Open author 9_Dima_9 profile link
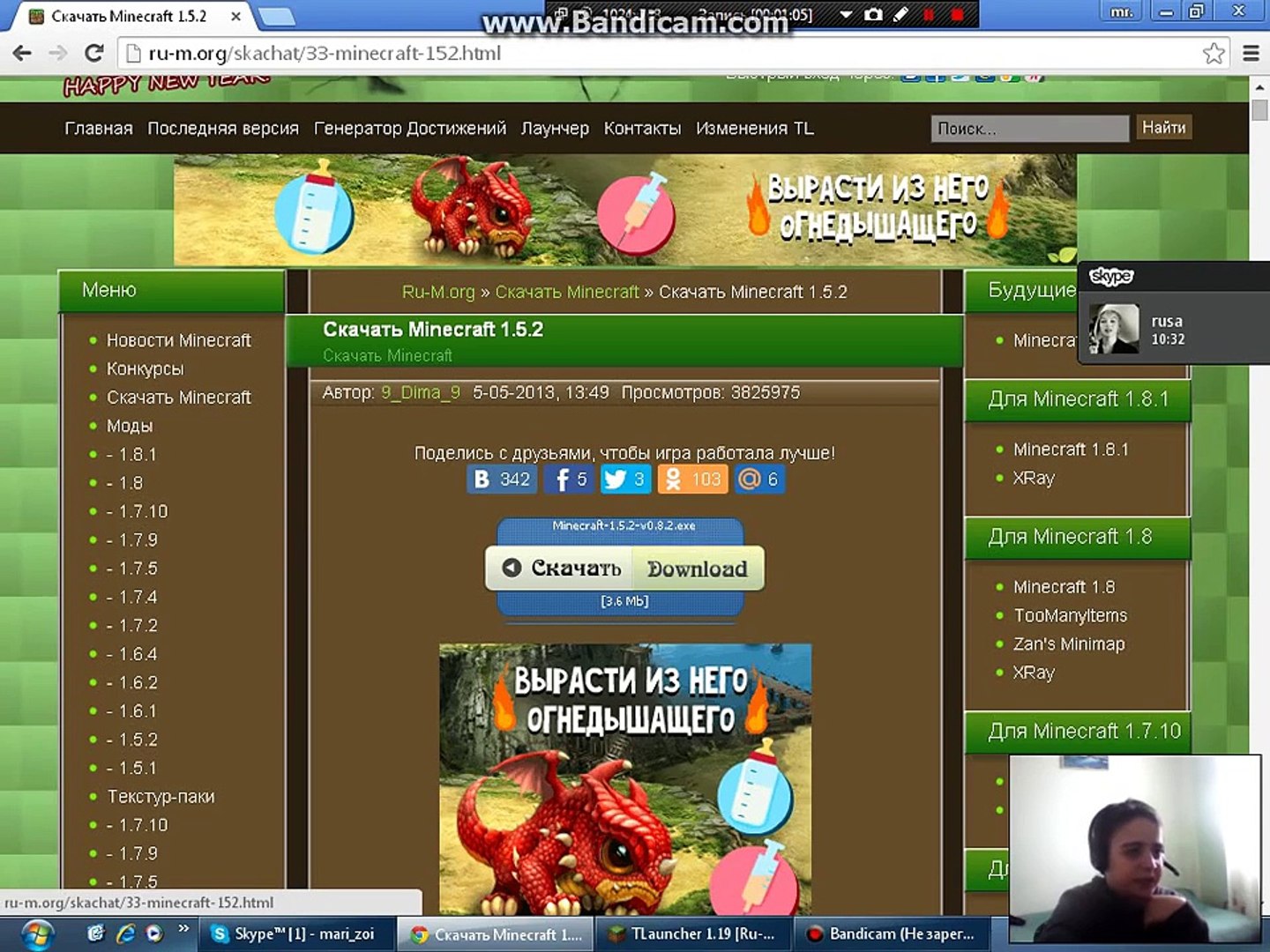The height and width of the screenshot is (952, 1270). [x=421, y=392]
